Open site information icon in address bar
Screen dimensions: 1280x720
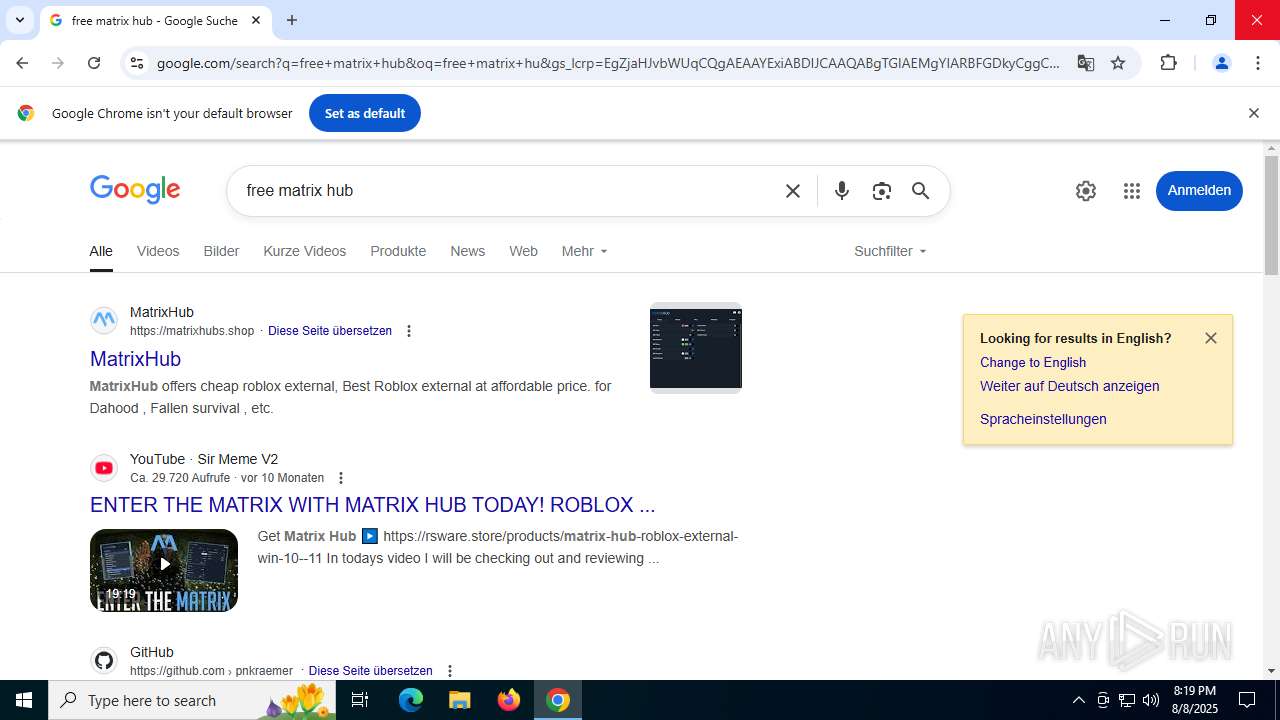pyautogui.click(x=137, y=63)
